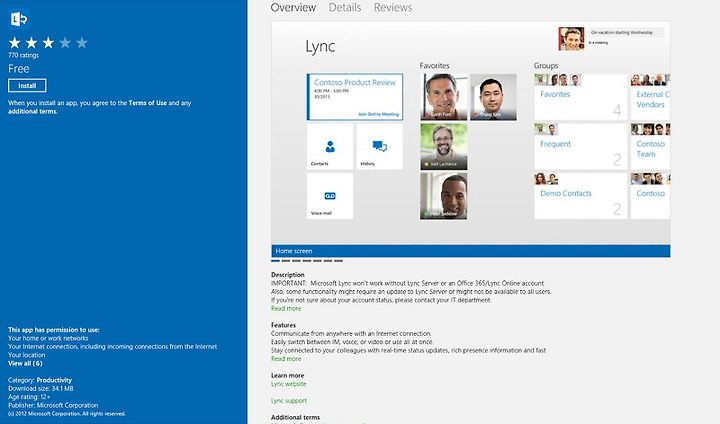Switch to the Overview tab
Screen dimensions: 720x424
pyautogui.click(x=293, y=7)
